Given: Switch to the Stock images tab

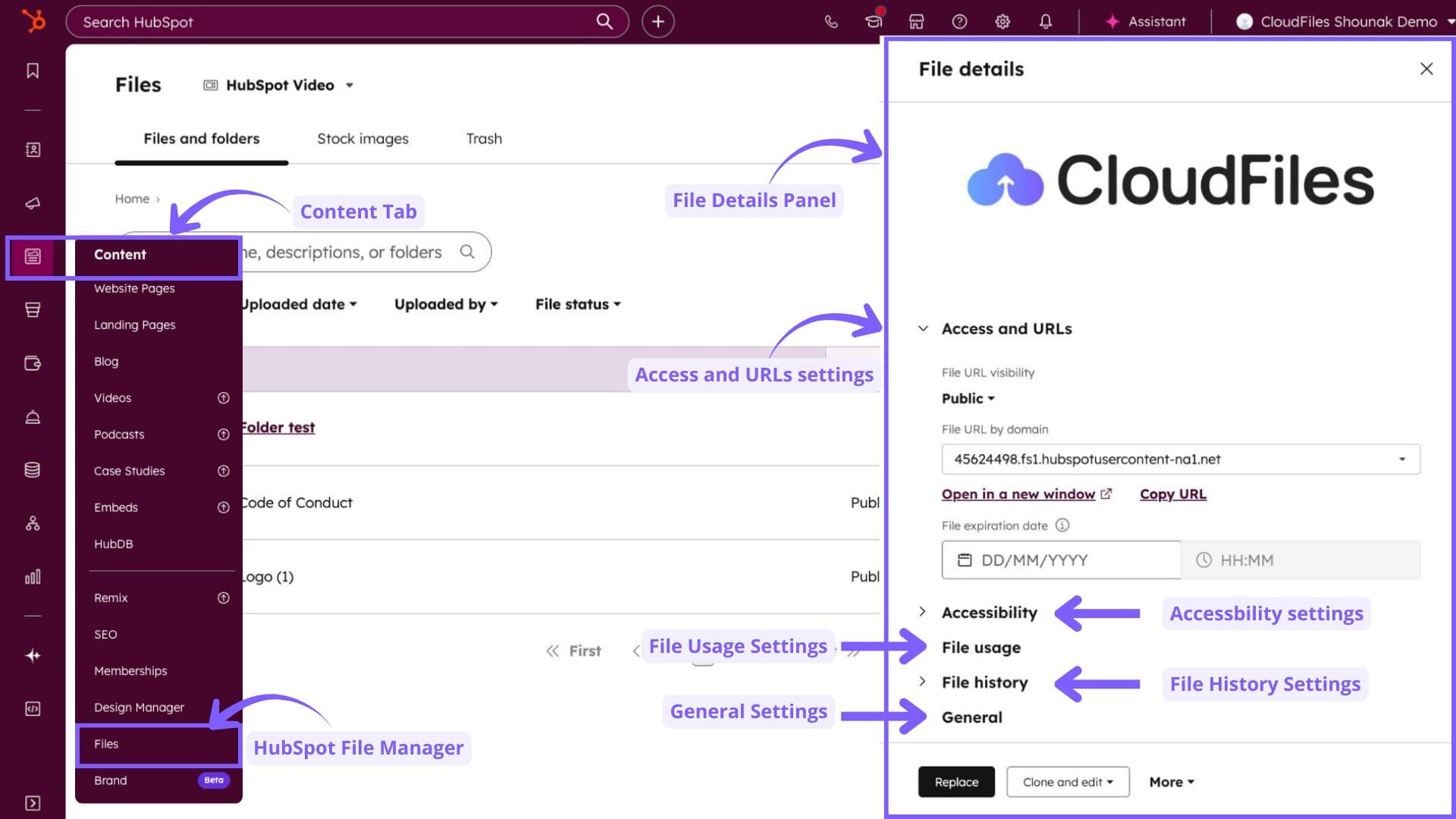Looking at the screenshot, I should tap(362, 138).
